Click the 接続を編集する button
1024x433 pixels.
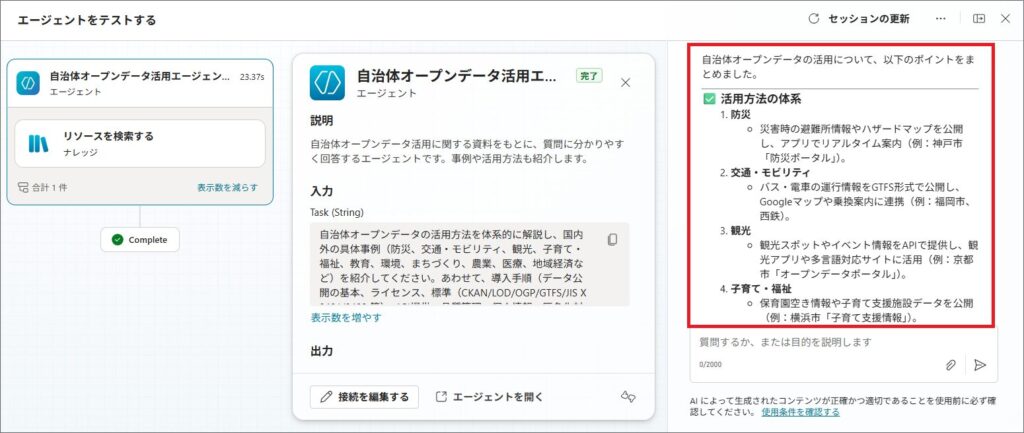click(x=364, y=397)
